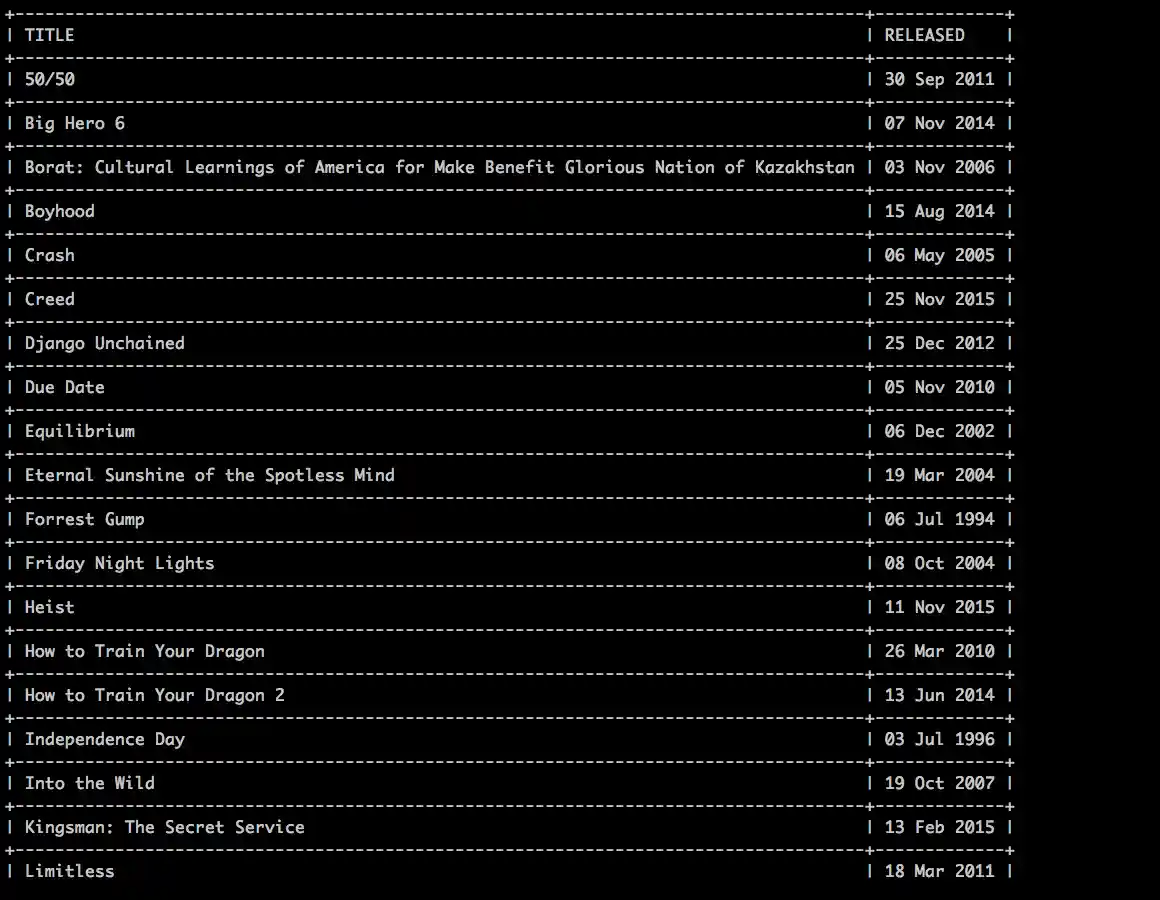The width and height of the screenshot is (1160, 900).
Task: Click the date '15 Aug 2014'
Action: point(940,212)
